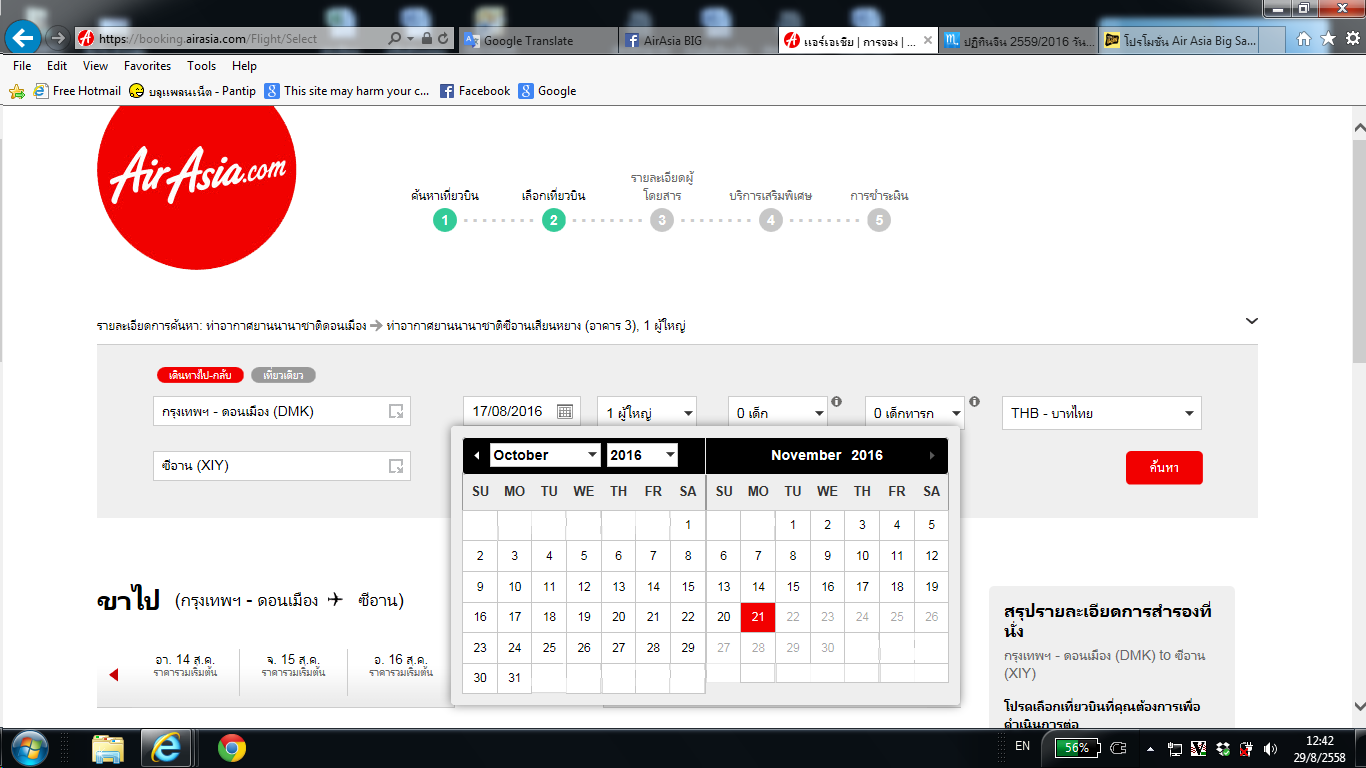Click the destination field showing XIY
Viewport: 1366px width, 768px height.
tap(282, 466)
